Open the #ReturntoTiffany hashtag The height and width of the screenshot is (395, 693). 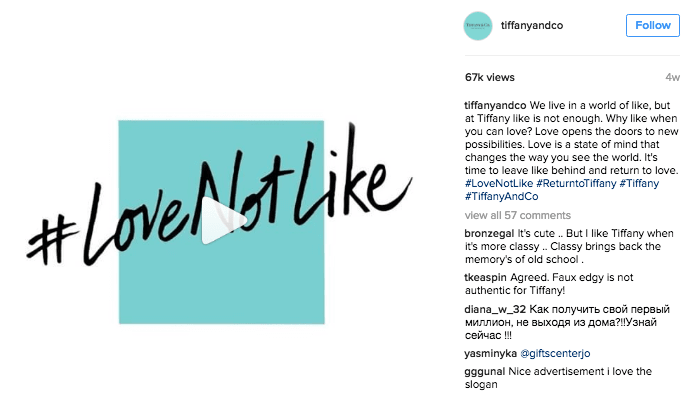point(576,183)
